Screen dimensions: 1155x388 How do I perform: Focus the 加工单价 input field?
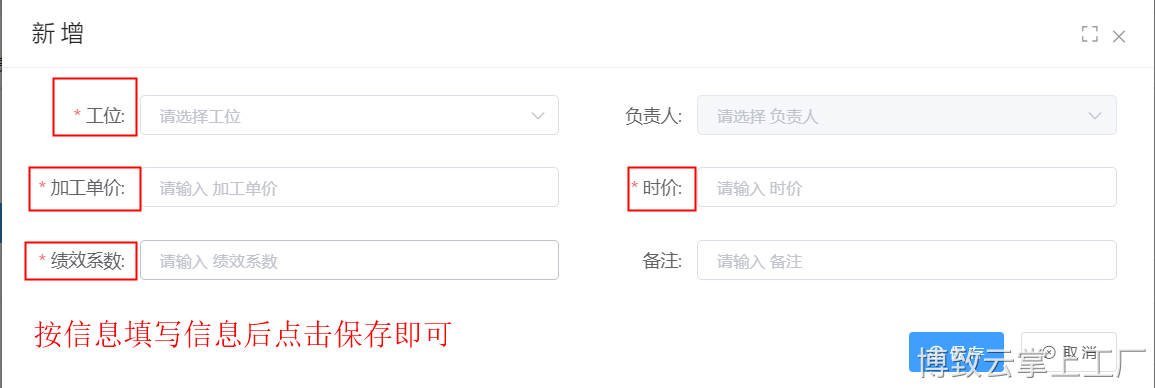pyautogui.click(x=349, y=188)
